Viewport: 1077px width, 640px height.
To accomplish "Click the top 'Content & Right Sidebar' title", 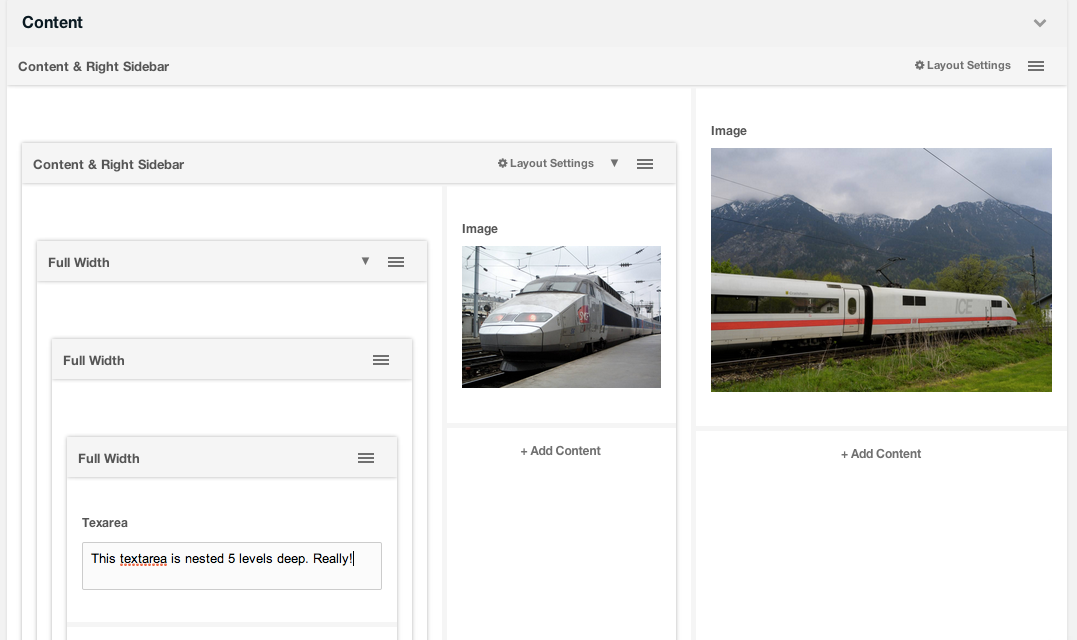I will [x=93, y=67].
